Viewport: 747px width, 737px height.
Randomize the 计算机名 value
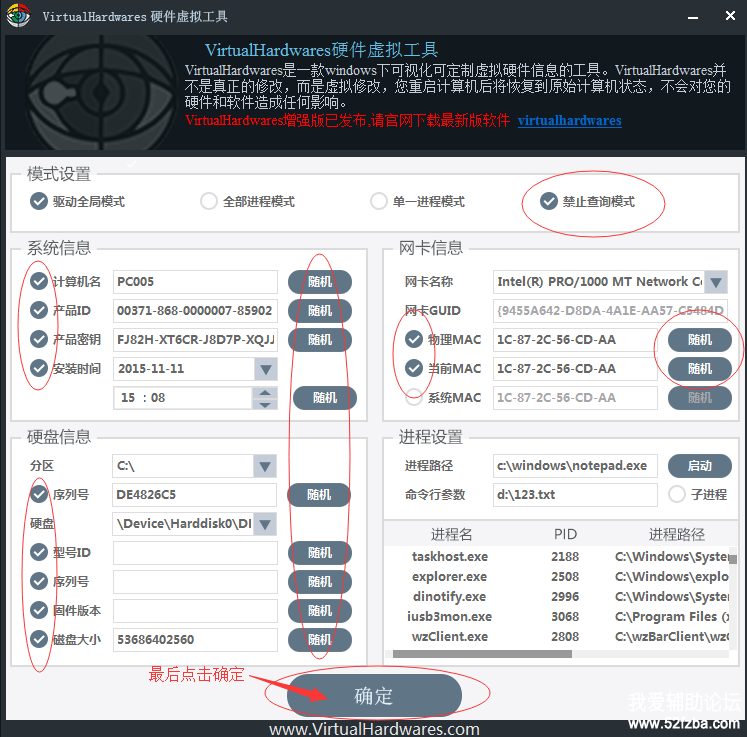pos(320,282)
